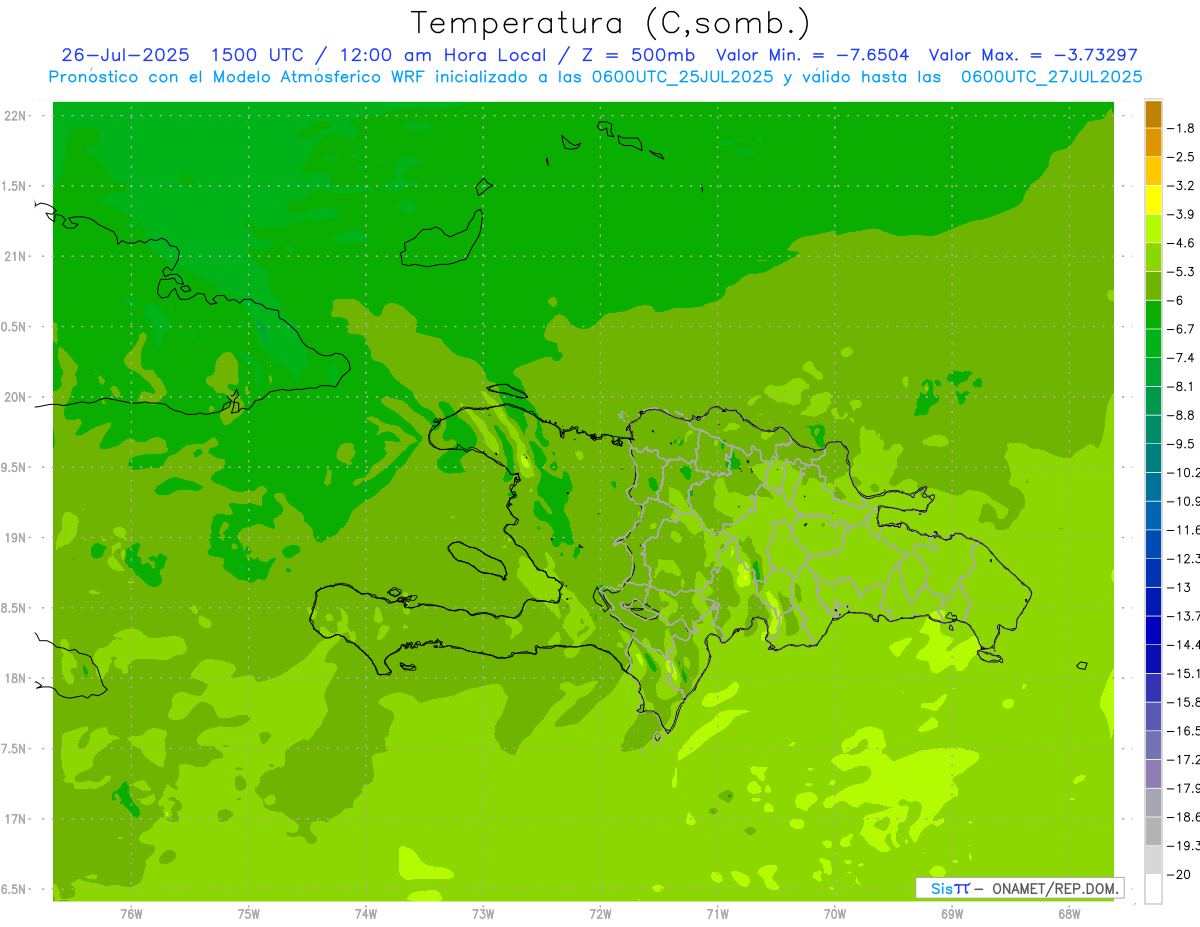This screenshot has width=1200, height=927.
Task: Click the '73W' longitude label
Action: [x=483, y=913]
